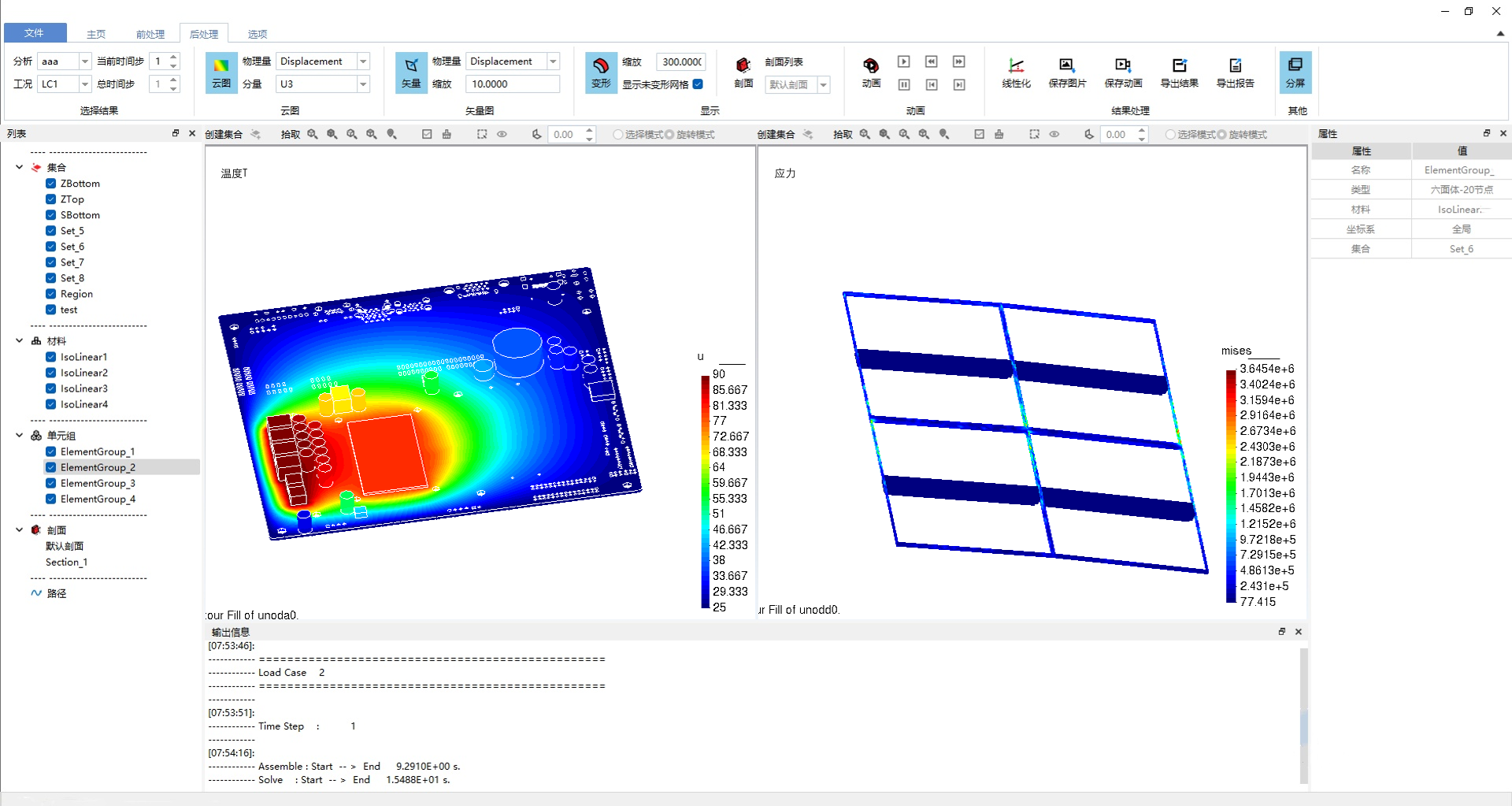
Task: Toggle the 分屏 split screen view
Action: coord(1295,72)
